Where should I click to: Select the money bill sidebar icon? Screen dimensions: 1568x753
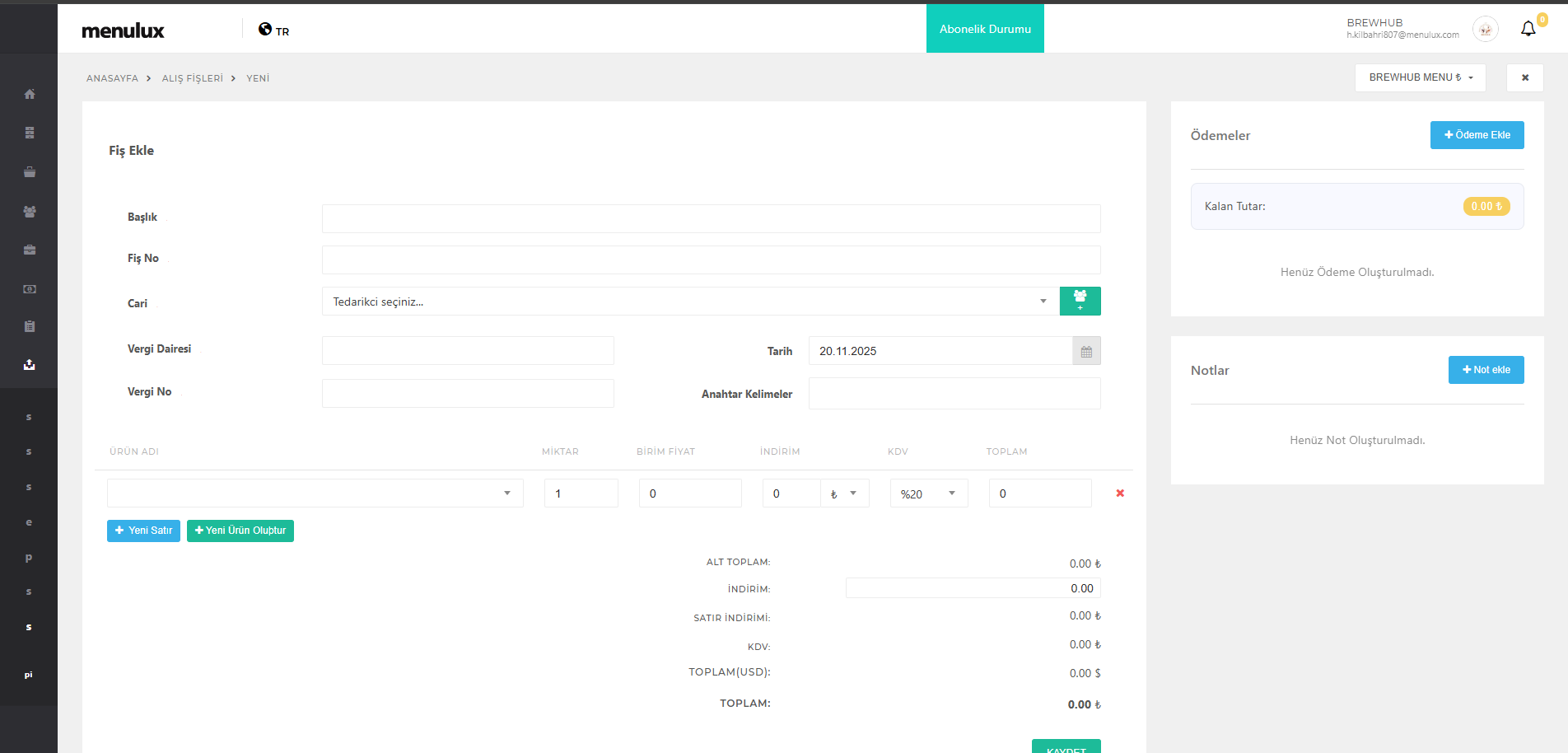pos(30,289)
